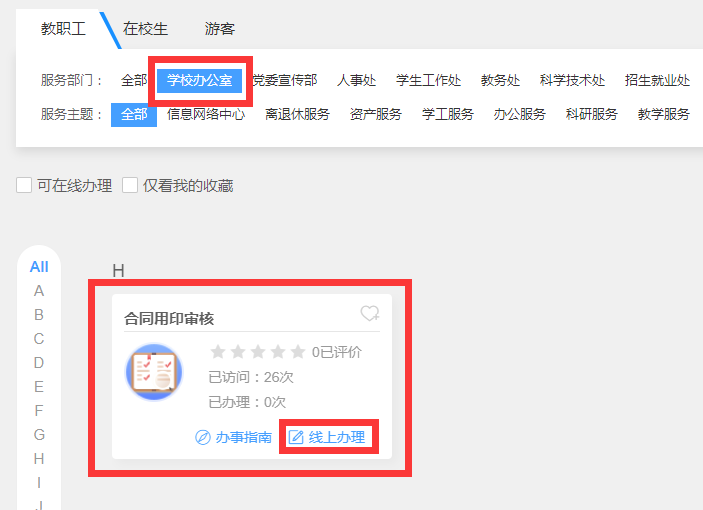Tick the 仅看我的收藏 checkbox

pos(130,185)
